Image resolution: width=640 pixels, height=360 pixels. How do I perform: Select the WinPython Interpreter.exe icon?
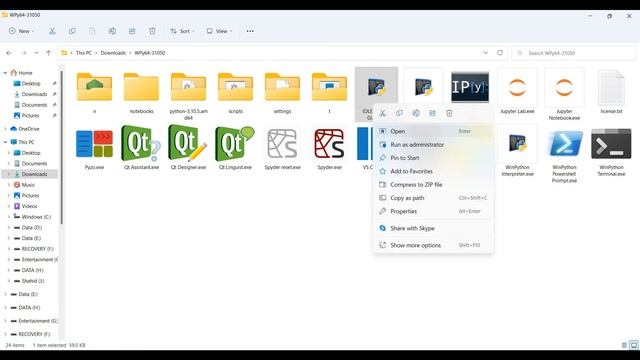517,144
